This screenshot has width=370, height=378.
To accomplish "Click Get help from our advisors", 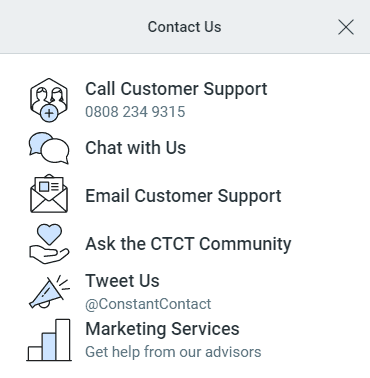I will point(173,352).
